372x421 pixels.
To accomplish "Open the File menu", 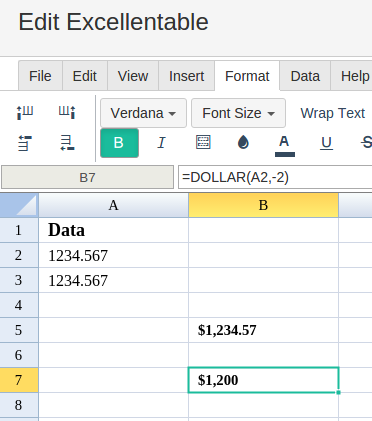I will [40, 76].
